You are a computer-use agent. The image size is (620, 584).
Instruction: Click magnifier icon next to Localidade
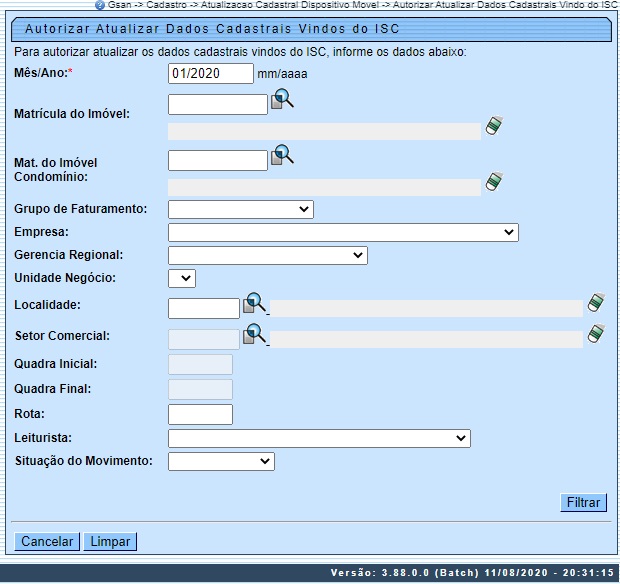(x=255, y=303)
